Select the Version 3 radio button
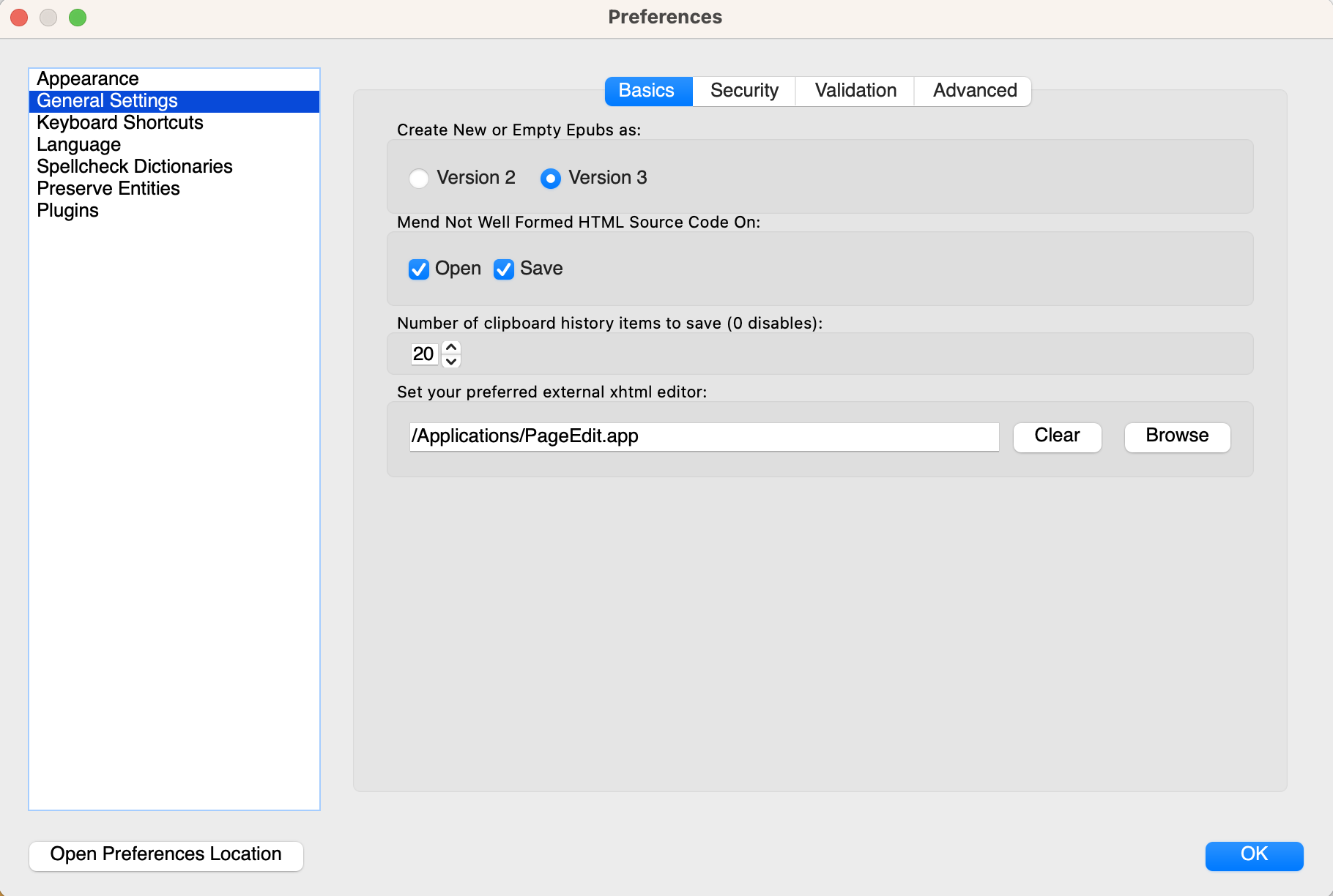 pos(551,179)
